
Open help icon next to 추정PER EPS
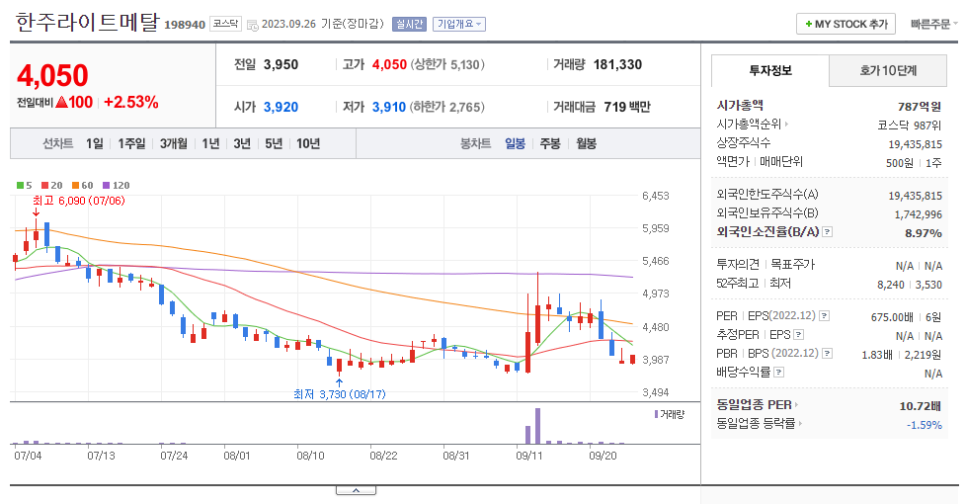click(x=798, y=335)
